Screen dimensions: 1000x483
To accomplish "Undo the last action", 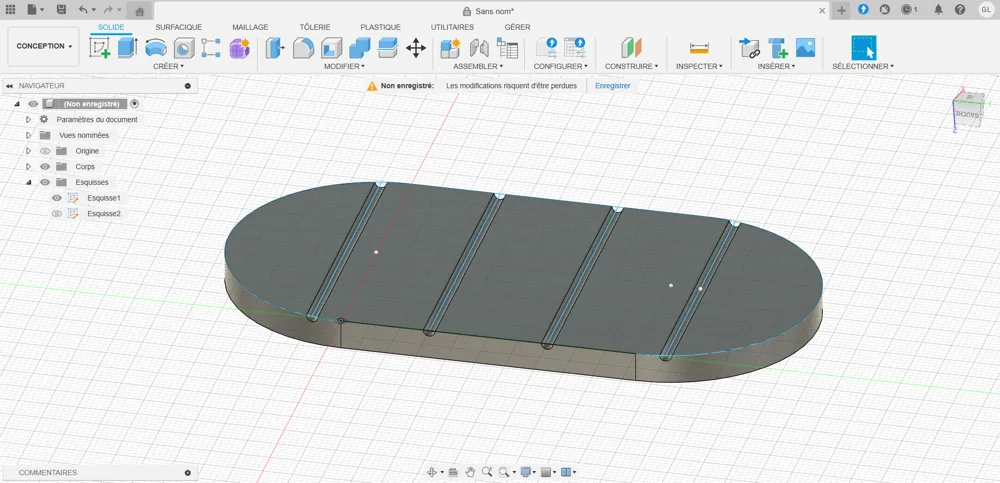I will (x=83, y=10).
